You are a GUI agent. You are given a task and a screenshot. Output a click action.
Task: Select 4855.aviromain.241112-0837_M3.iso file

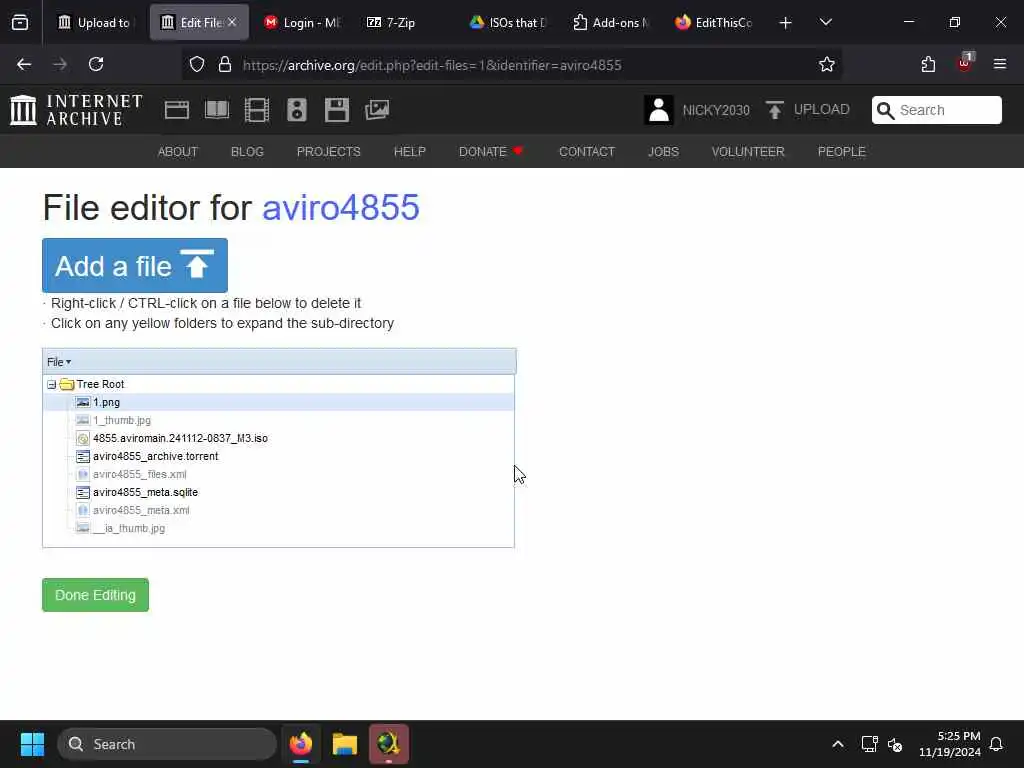180,438
